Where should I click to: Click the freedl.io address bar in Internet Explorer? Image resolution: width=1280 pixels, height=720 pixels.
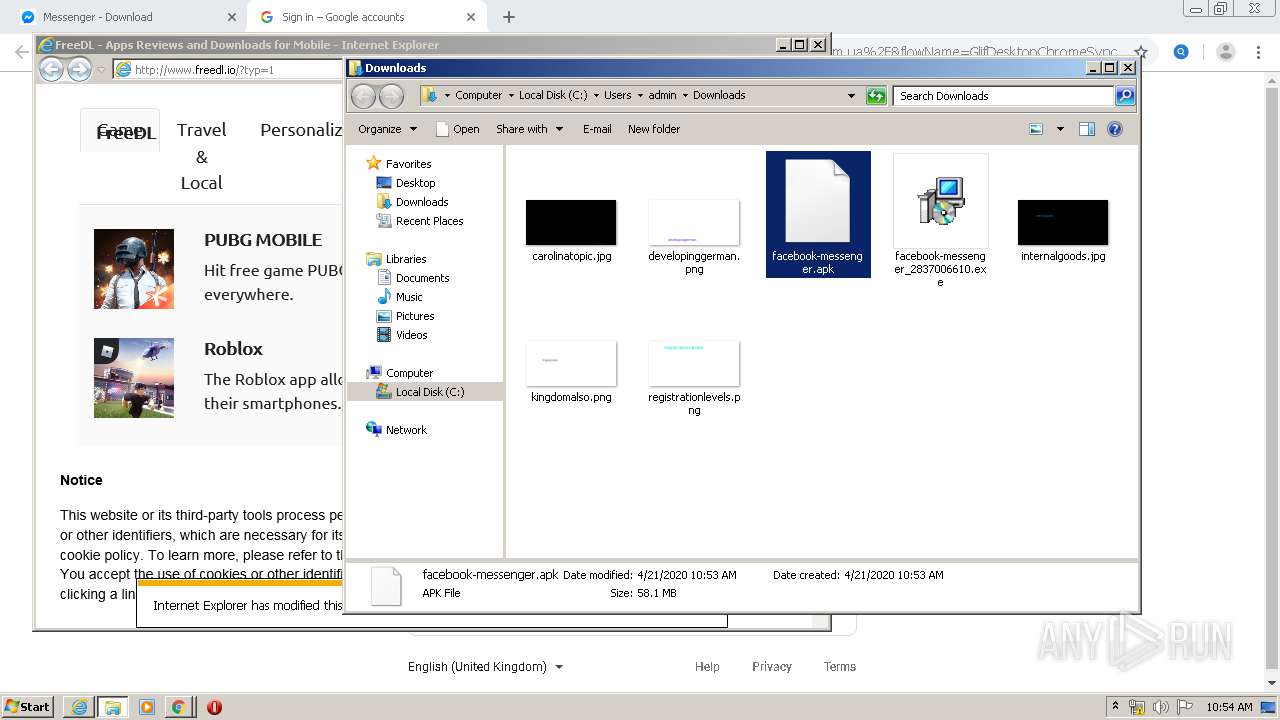click(228, 70)
